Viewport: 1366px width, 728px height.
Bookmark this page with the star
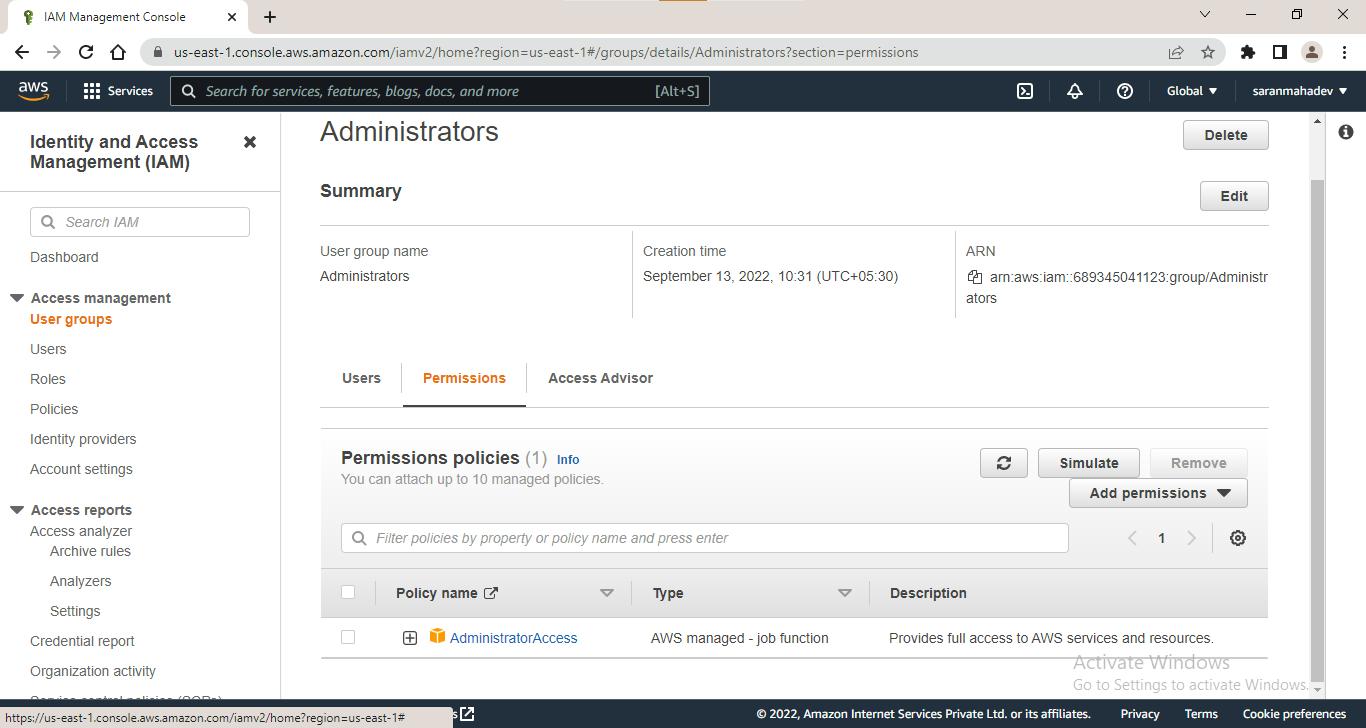(1208, 52)
